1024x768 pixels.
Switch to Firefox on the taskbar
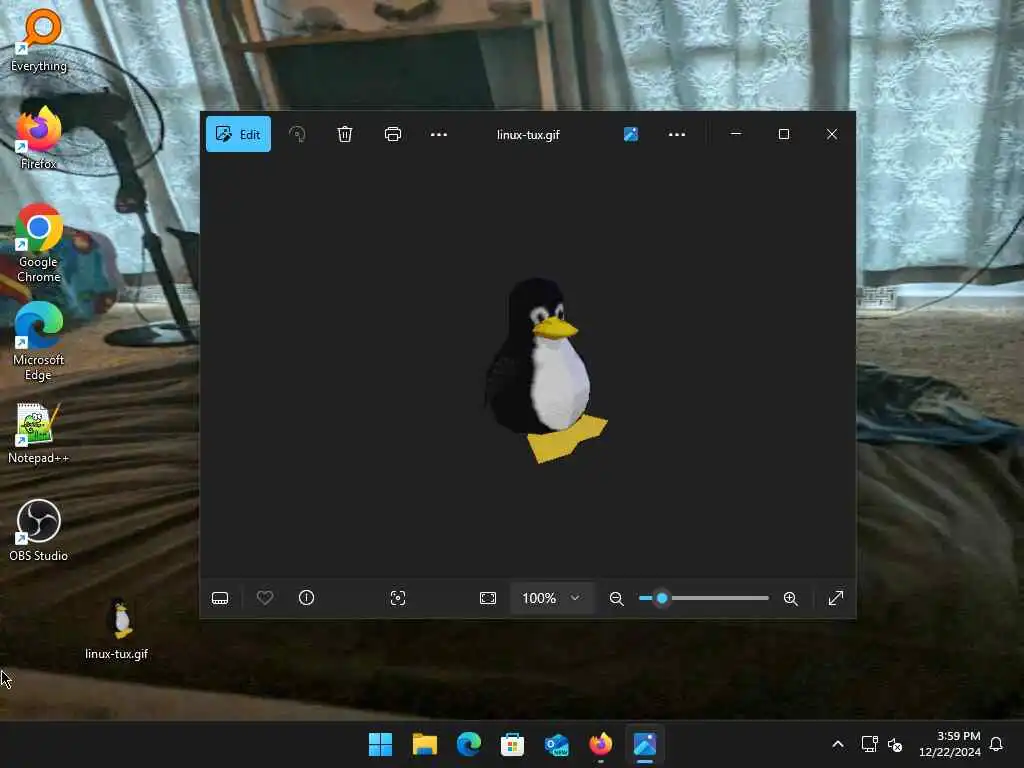(601, 744)
